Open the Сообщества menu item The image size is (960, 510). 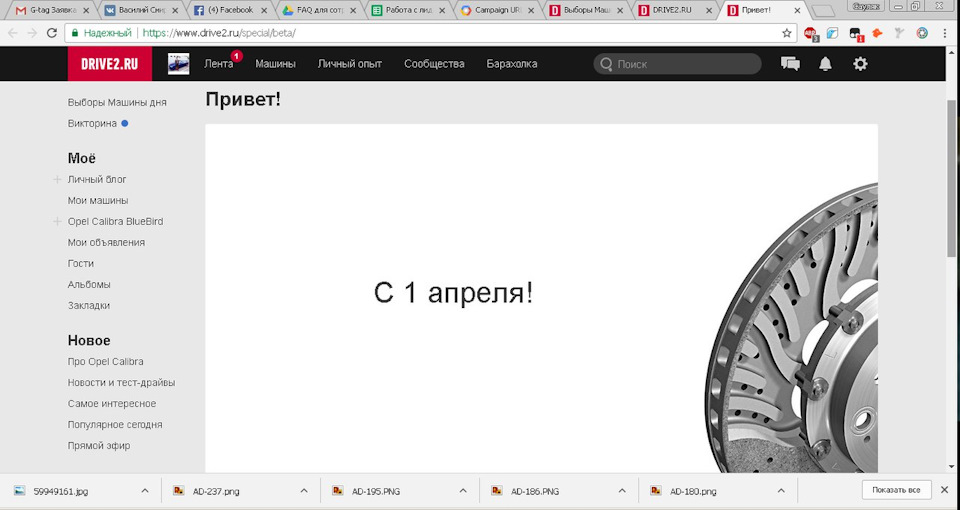(x=434, y=64)
